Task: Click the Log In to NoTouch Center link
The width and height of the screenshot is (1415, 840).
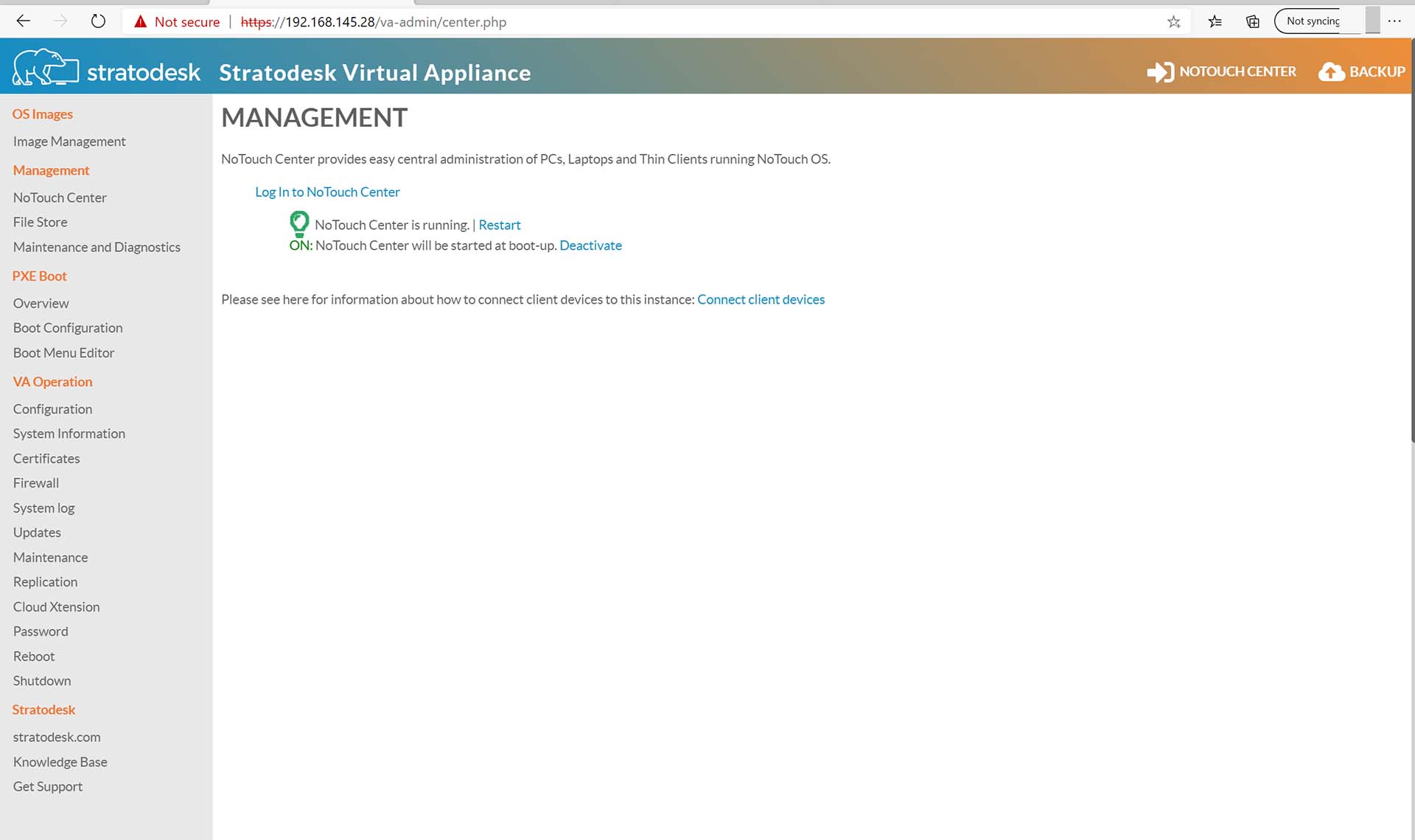Action: point(327,192)
